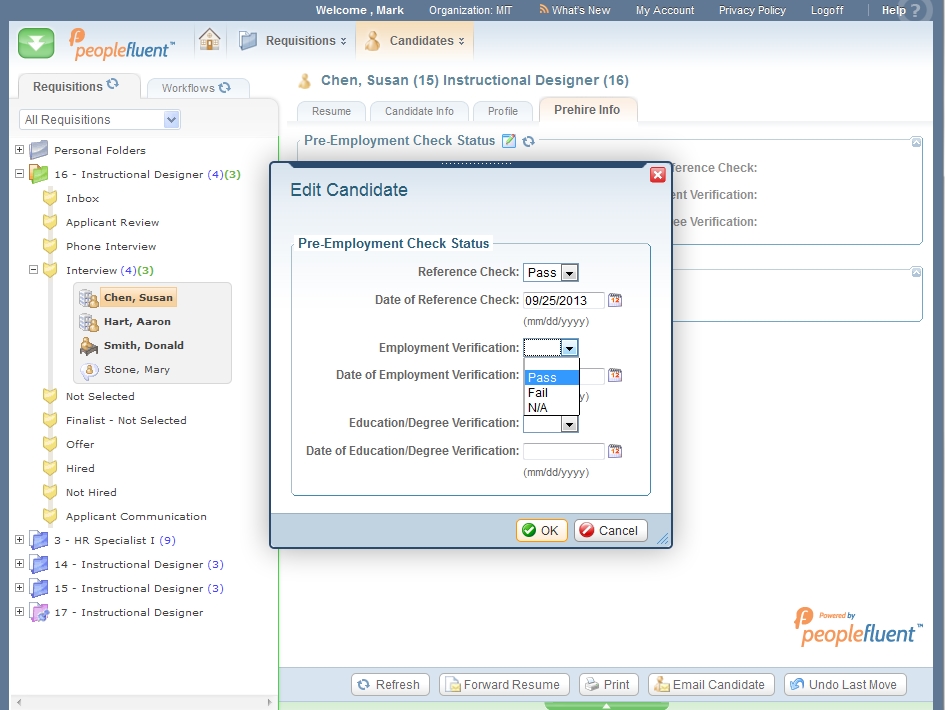Image resolution: width=945 pixels, height=710 pixels.
Task: Click the green download arrow icon
Action: pyautogui.click(x=36, y=43)
